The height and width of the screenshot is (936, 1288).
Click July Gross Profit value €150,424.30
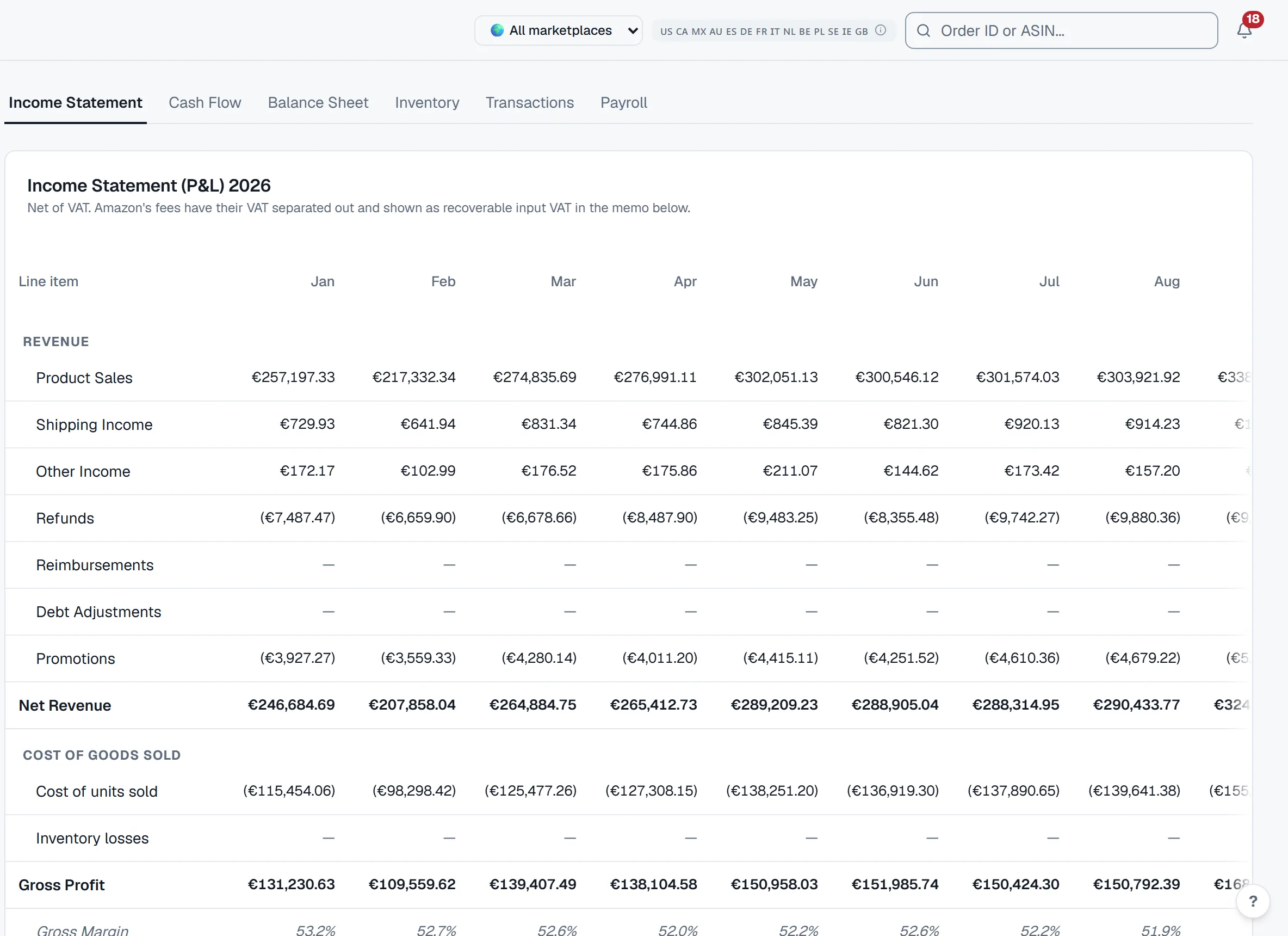click(x=1015, y=884)
